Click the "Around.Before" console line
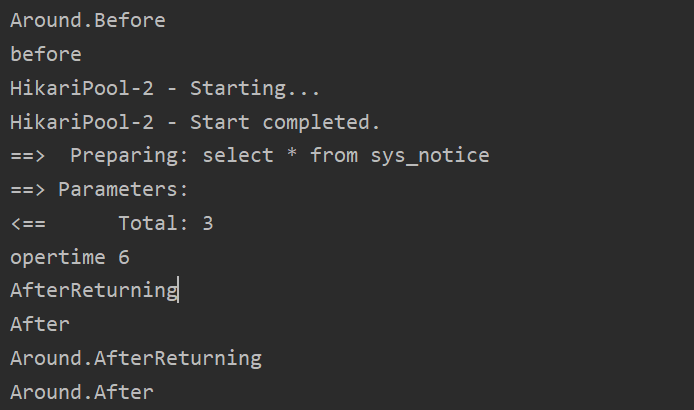 [x=88, y=20]
